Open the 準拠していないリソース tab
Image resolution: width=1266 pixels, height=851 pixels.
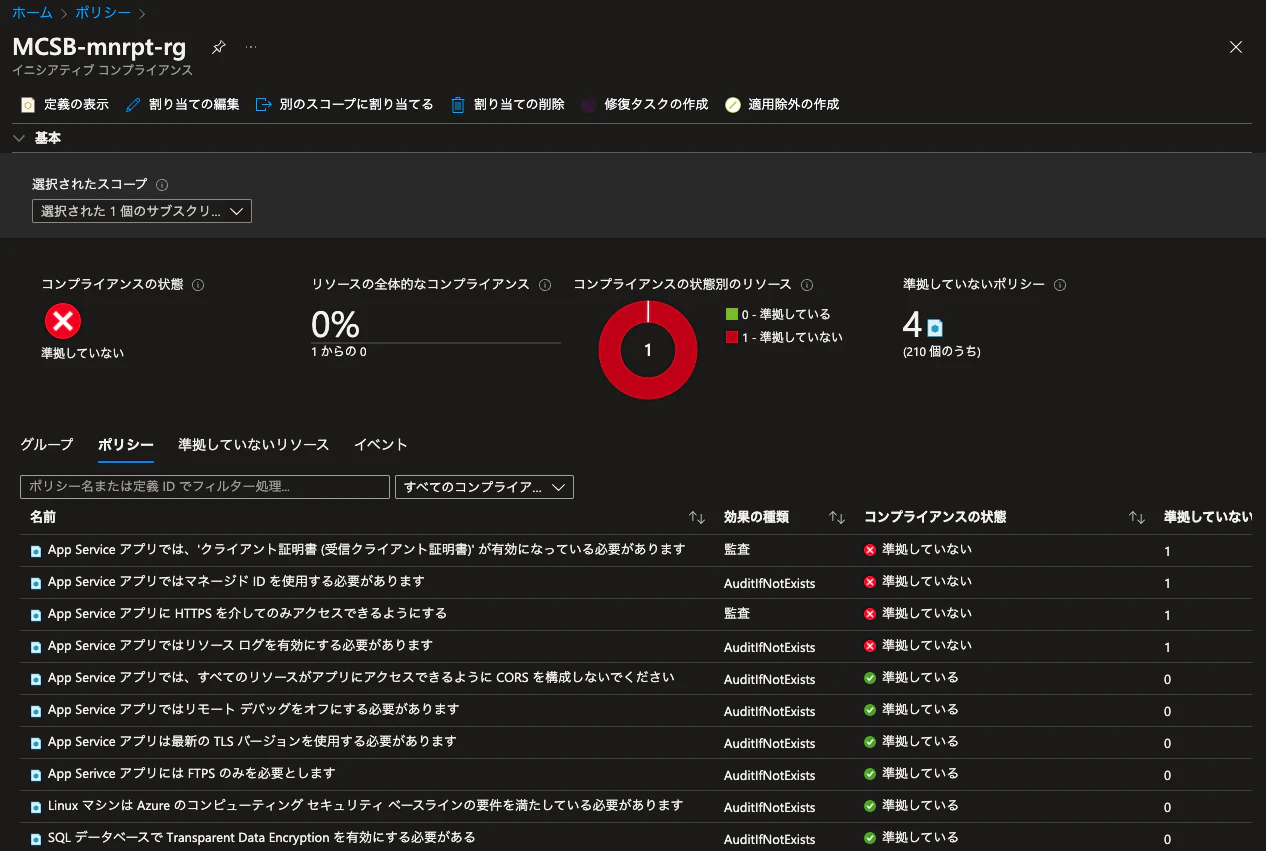(x=254, y=444)
